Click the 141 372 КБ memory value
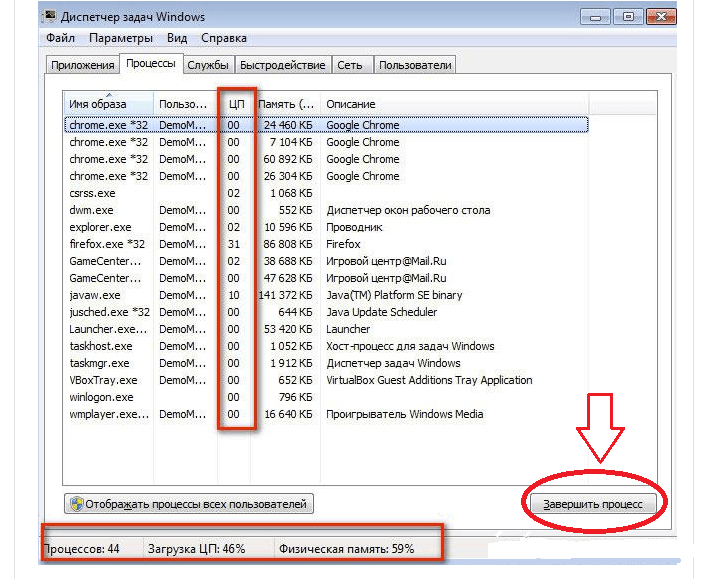The height and width of the screenshot is (579, 709). coord(285,295)
